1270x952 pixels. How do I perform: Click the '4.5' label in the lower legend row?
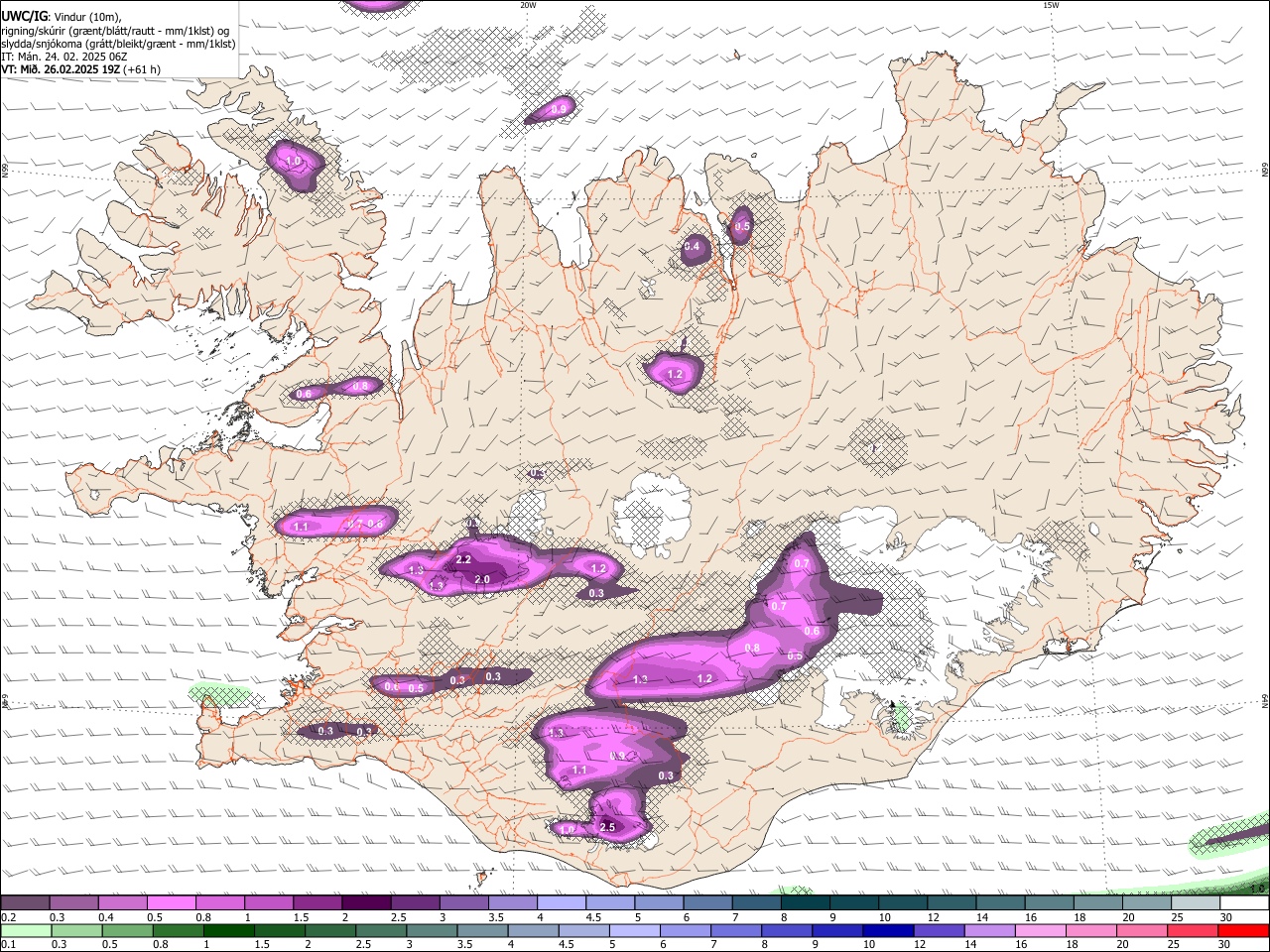[x=567, y=945]
